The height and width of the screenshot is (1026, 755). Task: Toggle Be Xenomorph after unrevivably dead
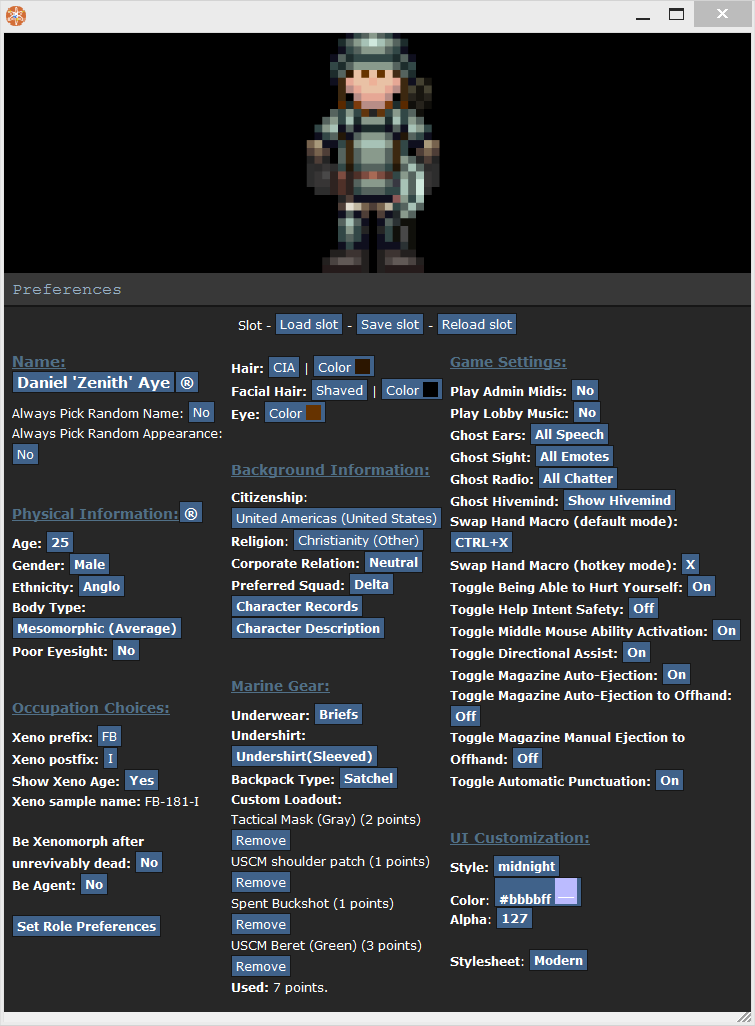pos(149,863)
